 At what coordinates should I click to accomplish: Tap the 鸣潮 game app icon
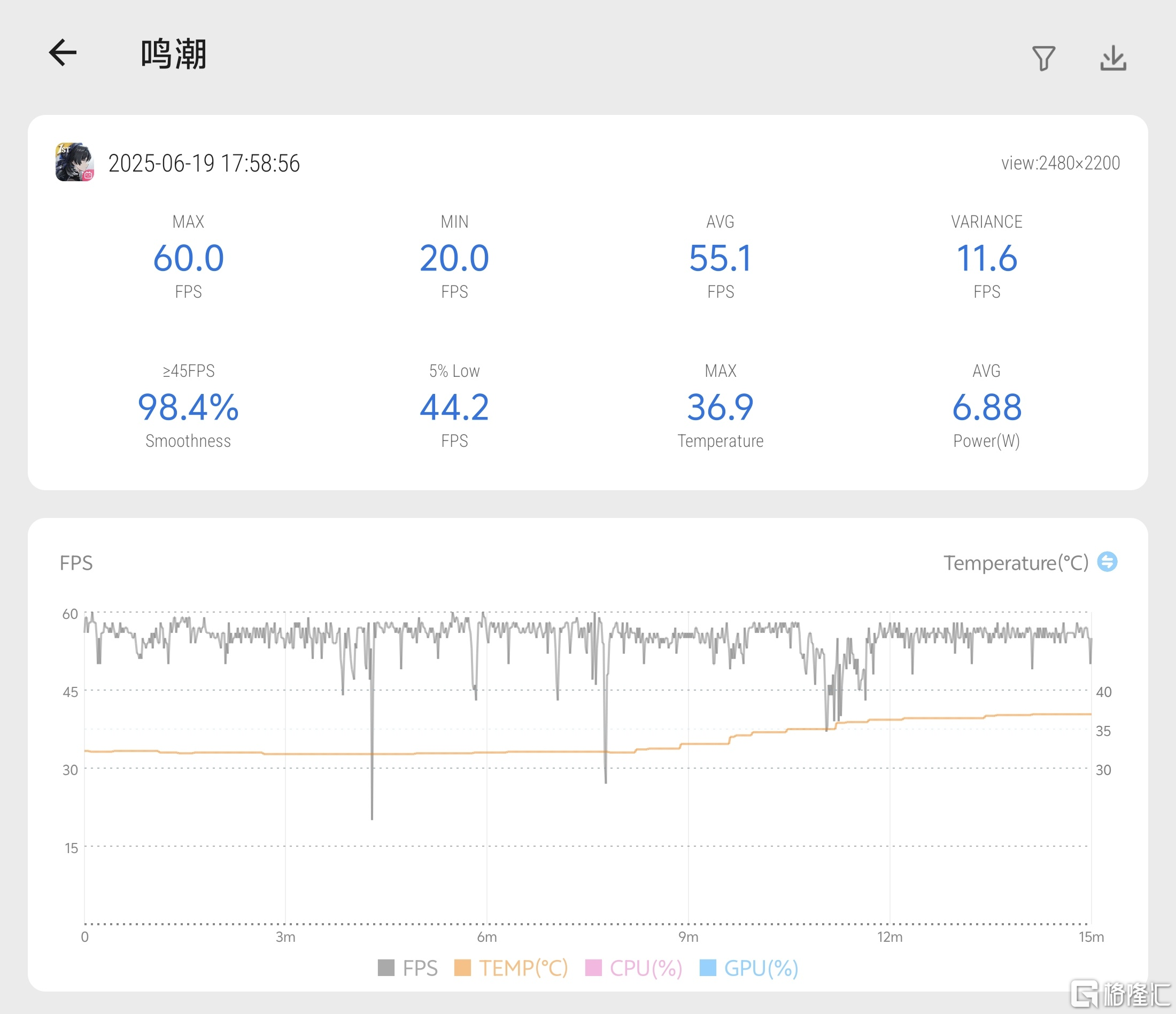pyautogui.click(x=75, y=162)
